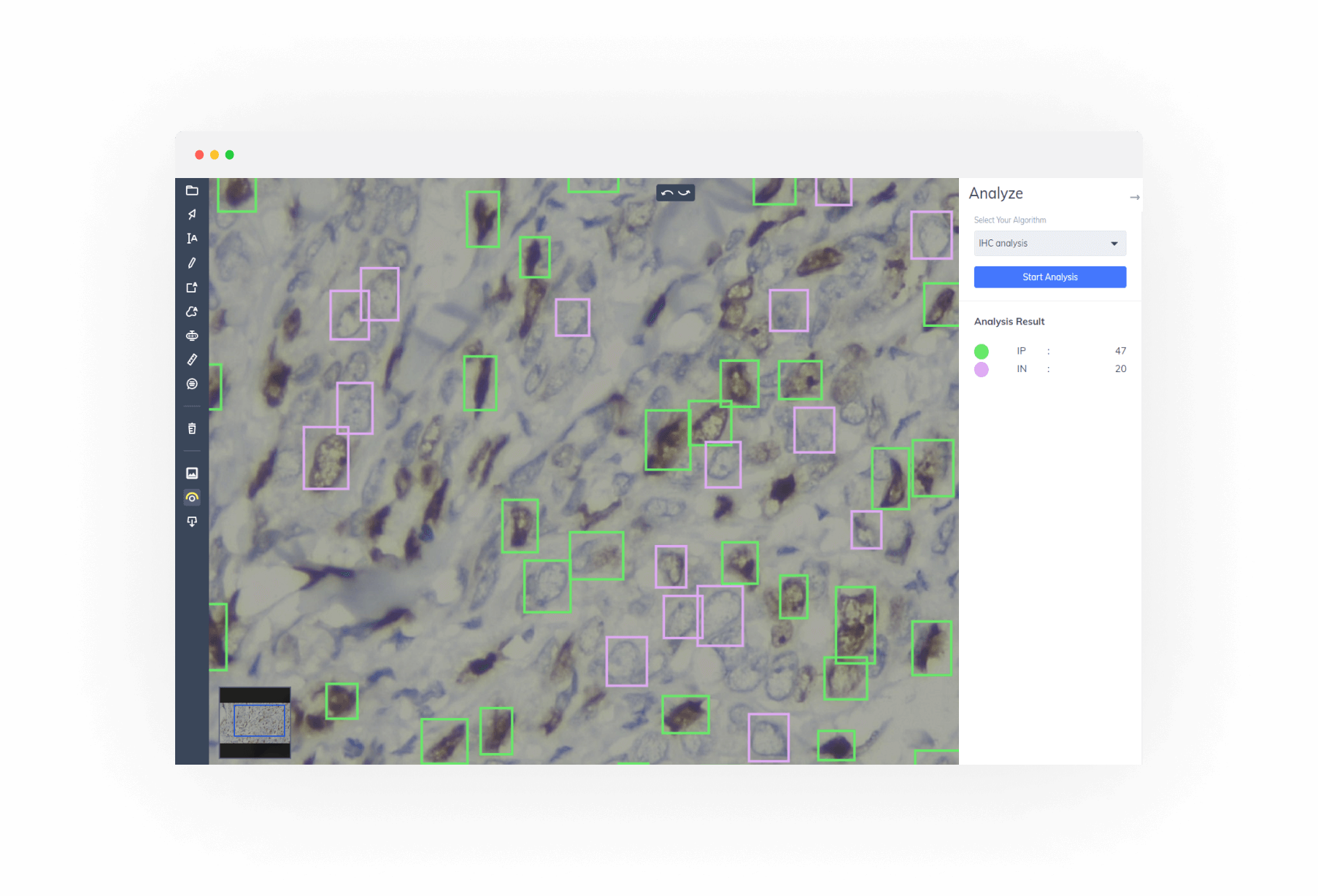
Task: Toggle visibility of IP detections via green legend
Action: click(982, 351)
